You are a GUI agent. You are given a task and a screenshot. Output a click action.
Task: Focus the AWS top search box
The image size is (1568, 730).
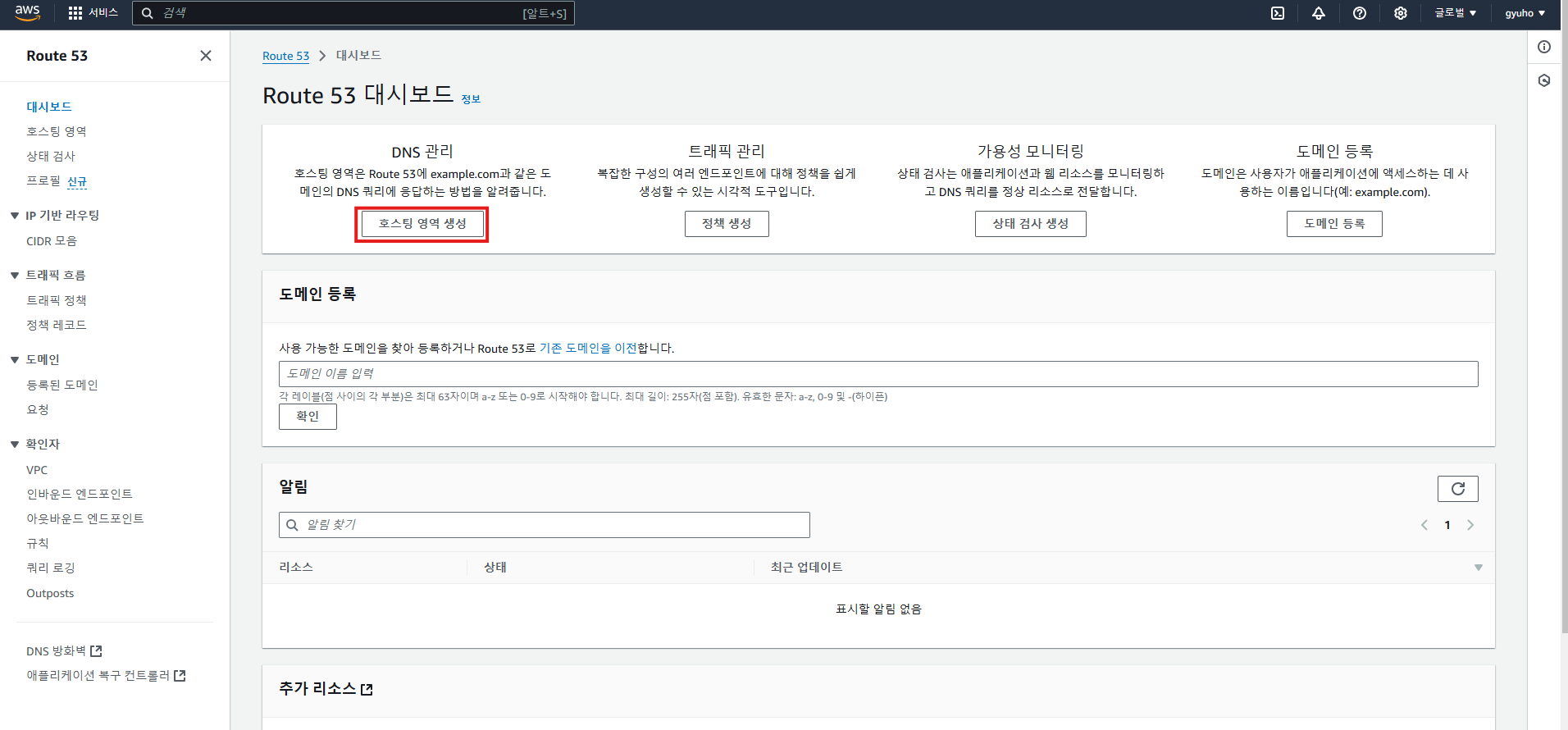coord(353,13)
